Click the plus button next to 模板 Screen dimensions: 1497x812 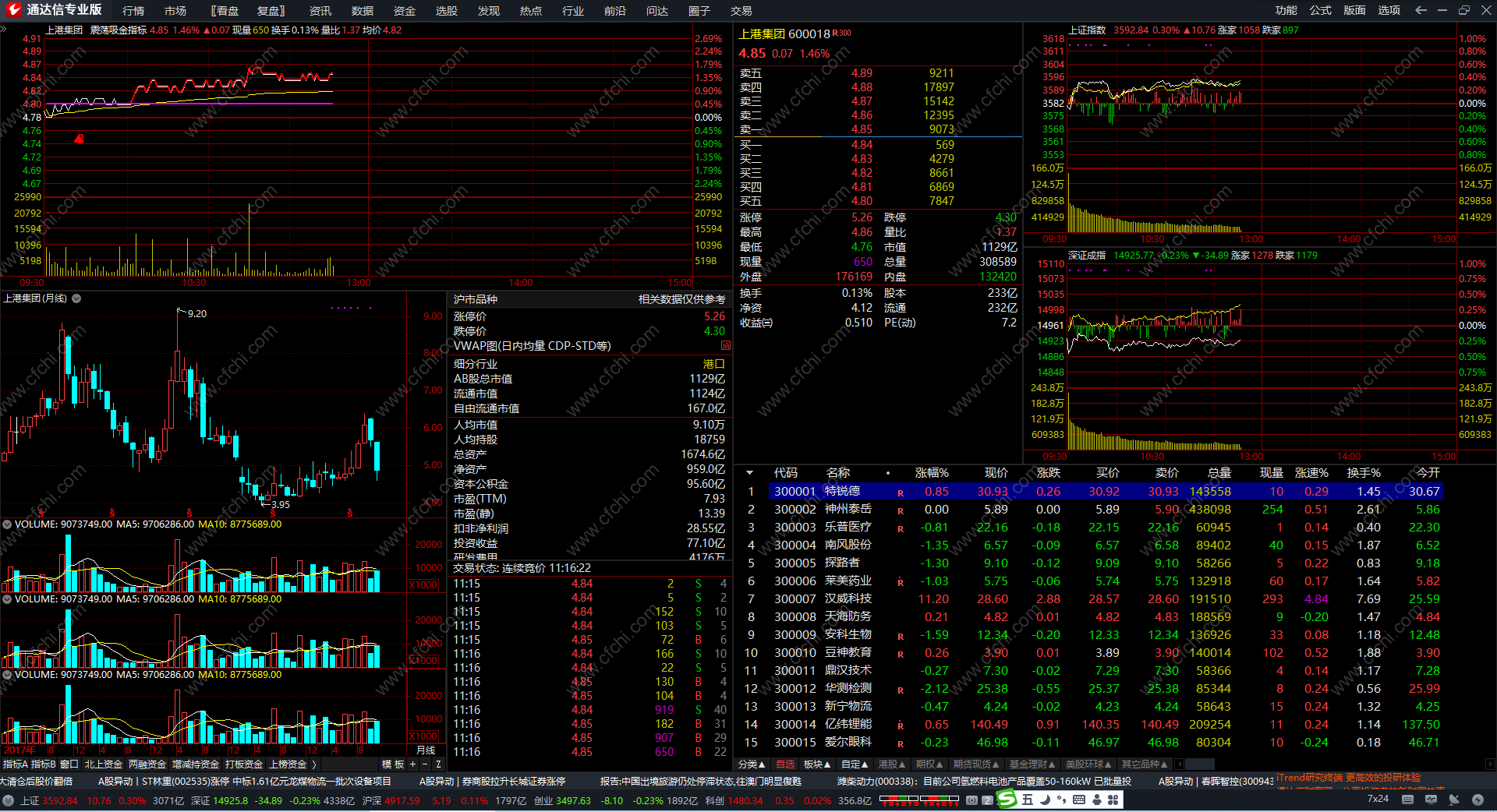pos(413,764)
